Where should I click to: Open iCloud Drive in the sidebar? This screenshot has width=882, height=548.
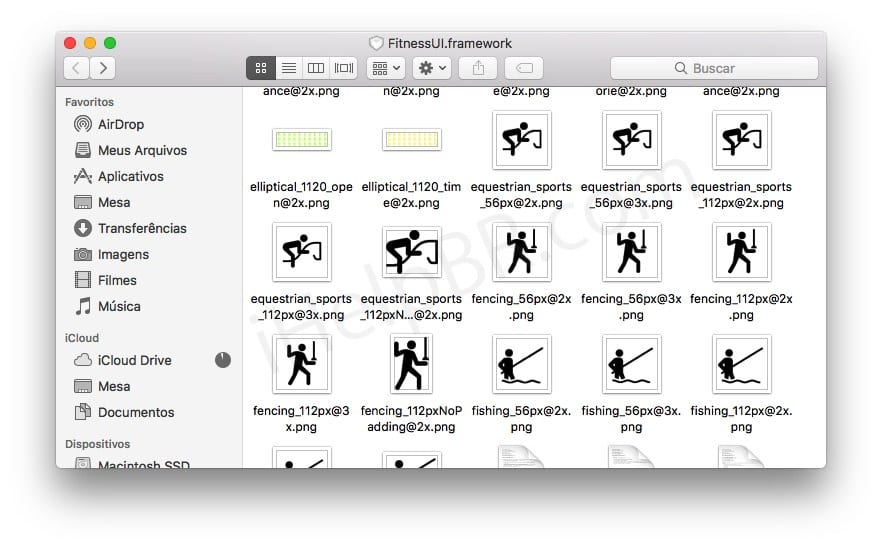click(x=134, y=360)
